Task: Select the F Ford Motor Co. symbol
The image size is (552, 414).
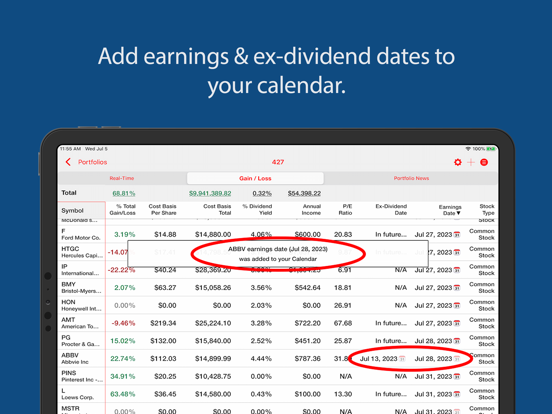Action: [x=81, y=234]
